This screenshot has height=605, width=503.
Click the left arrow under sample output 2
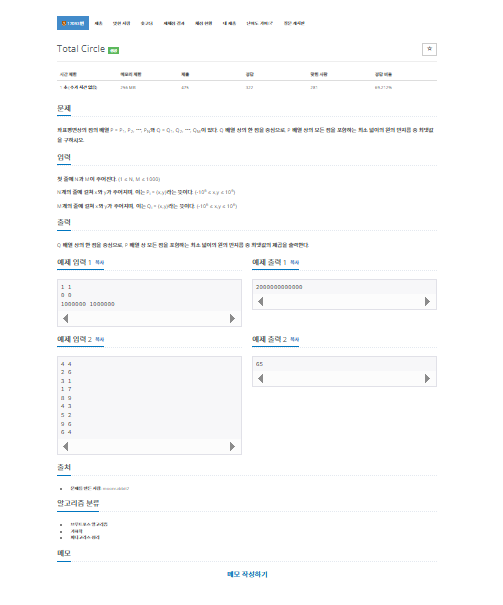click(261, 379)
